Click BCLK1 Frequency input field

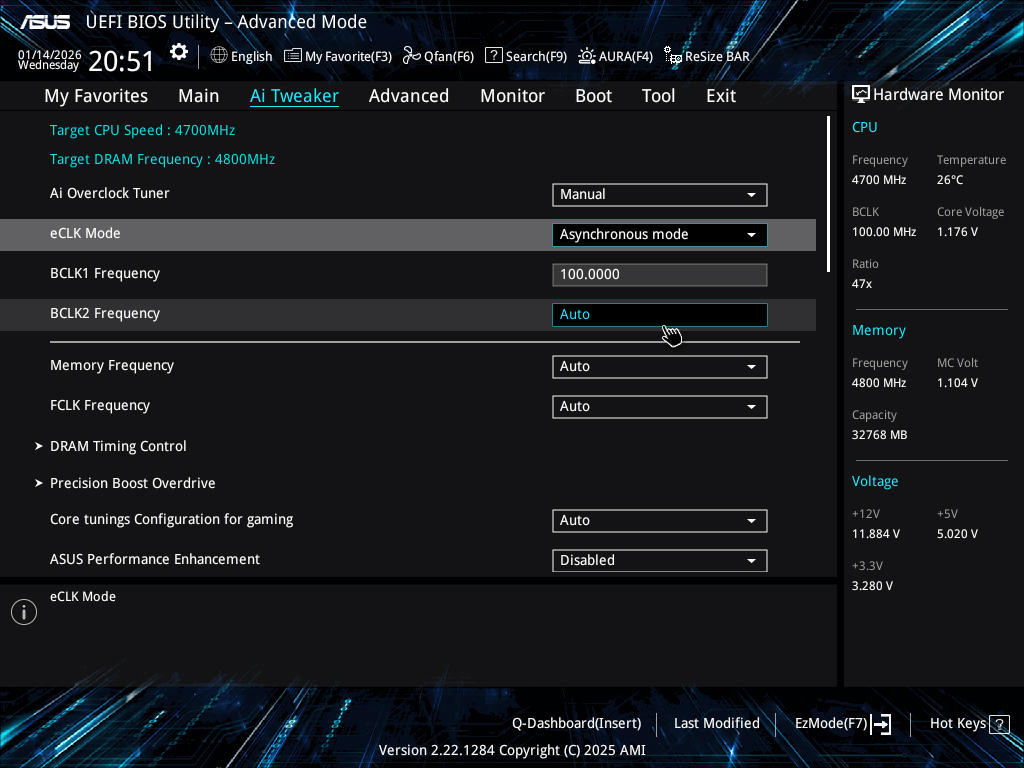(660, 274)
